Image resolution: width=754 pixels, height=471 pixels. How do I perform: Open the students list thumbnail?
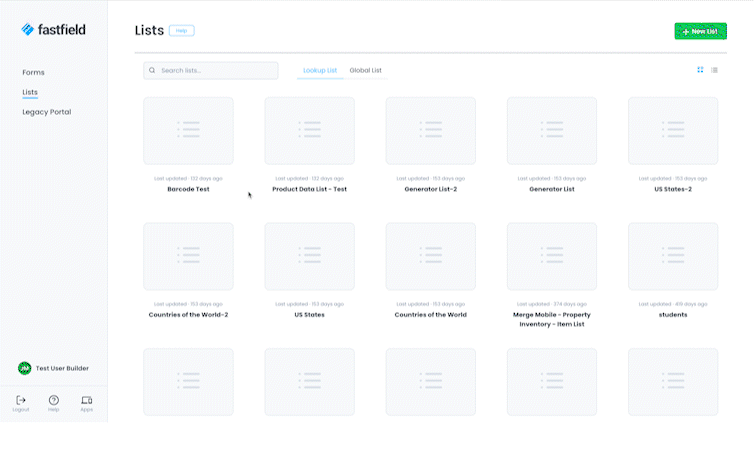click(672, 257)
